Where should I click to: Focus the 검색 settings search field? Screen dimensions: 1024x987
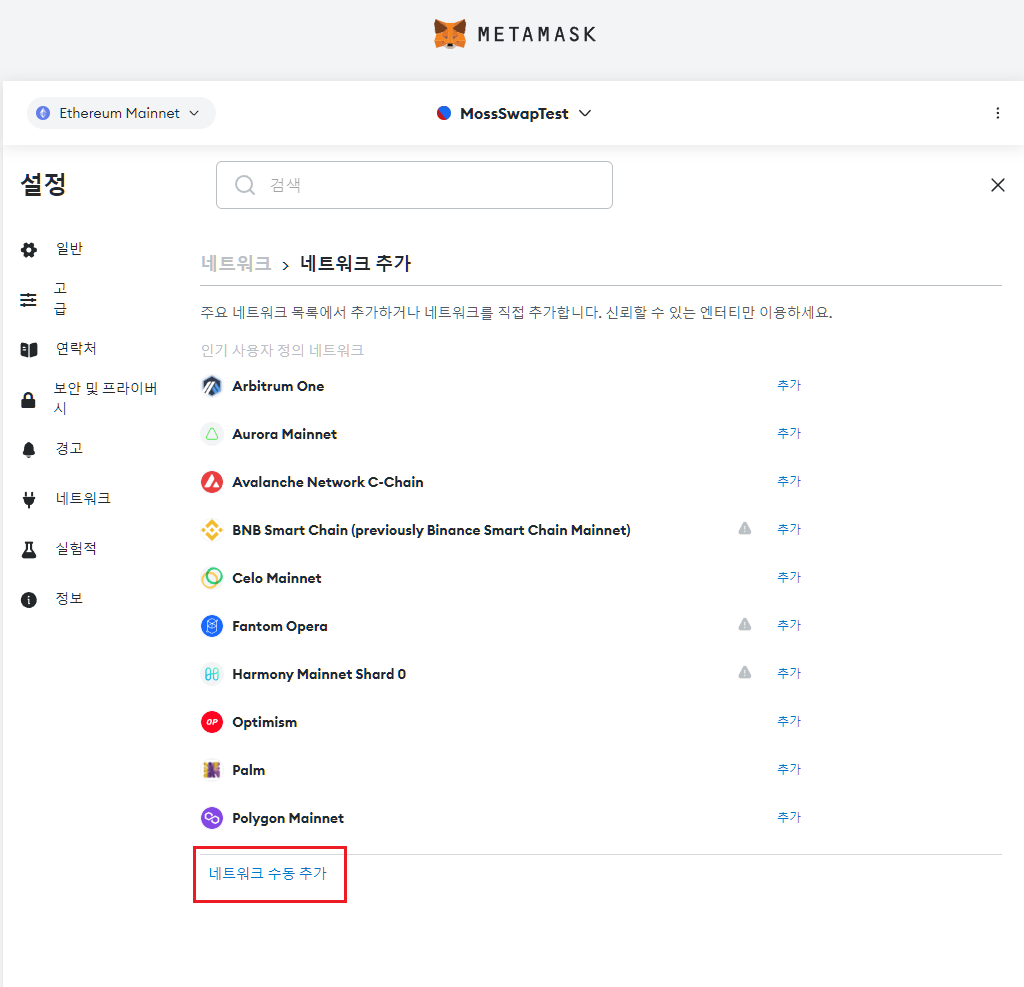click(414, 185)
